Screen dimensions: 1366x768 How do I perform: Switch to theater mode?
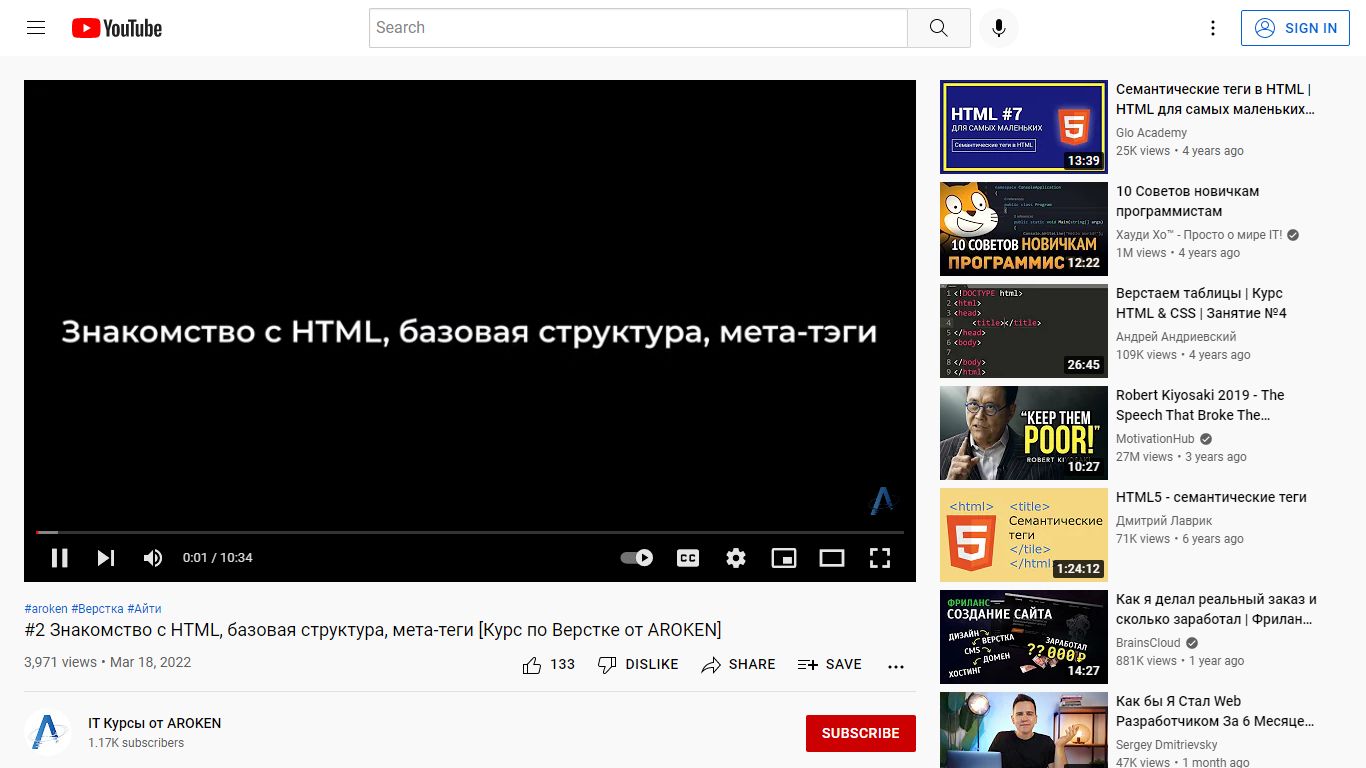[832, 558]
